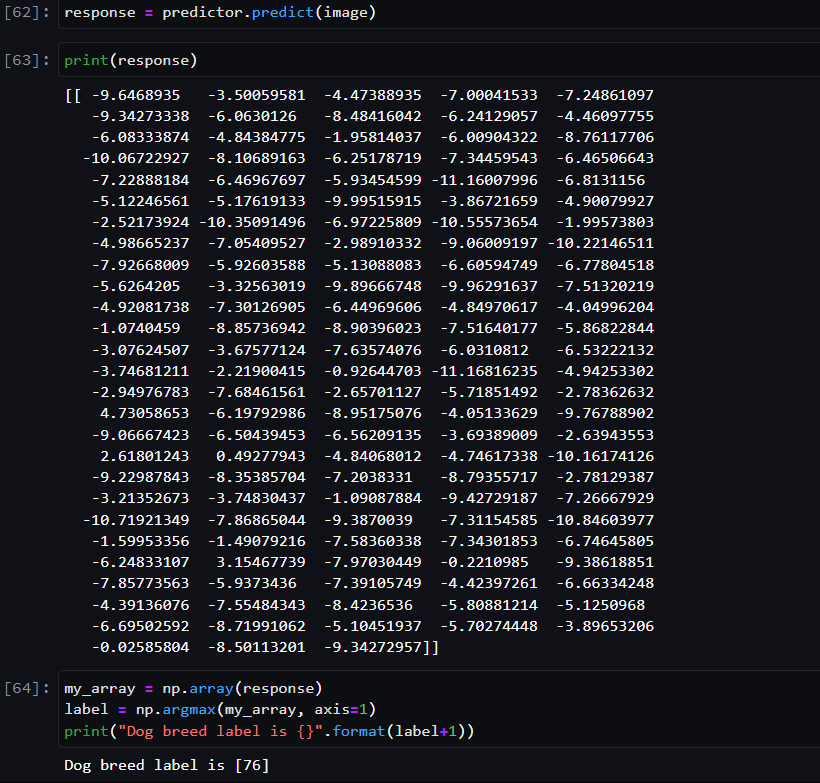Click the value -5.1250968
Image resolution: width=820 pixels, height=783 pixels.
pos(600,605)
